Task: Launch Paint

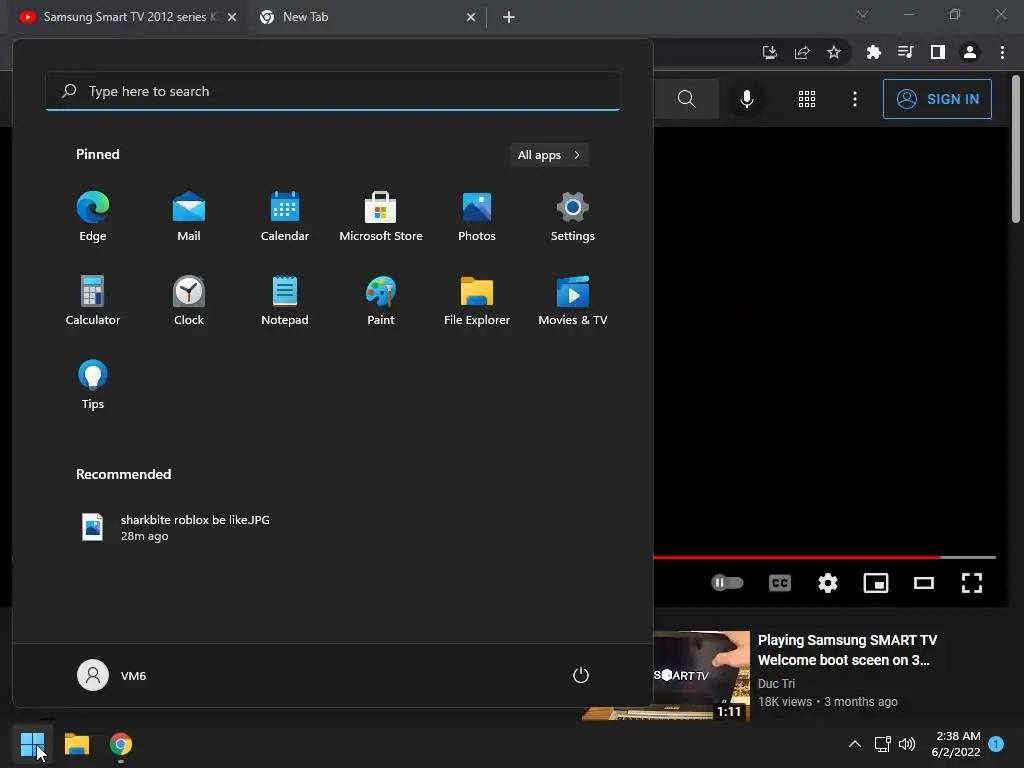Action: tap(381, 301)
